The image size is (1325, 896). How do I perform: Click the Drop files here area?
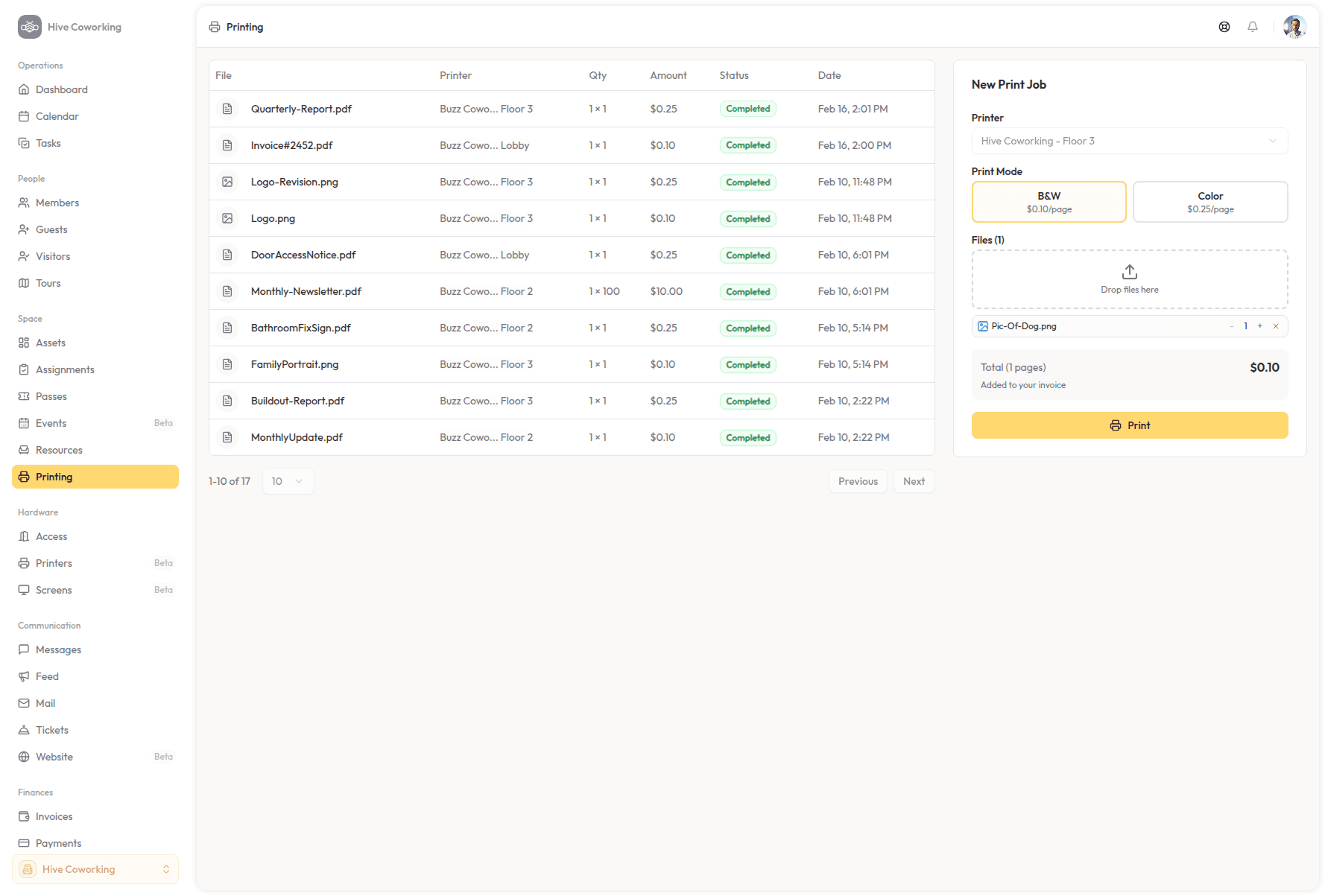(1130, 279)
